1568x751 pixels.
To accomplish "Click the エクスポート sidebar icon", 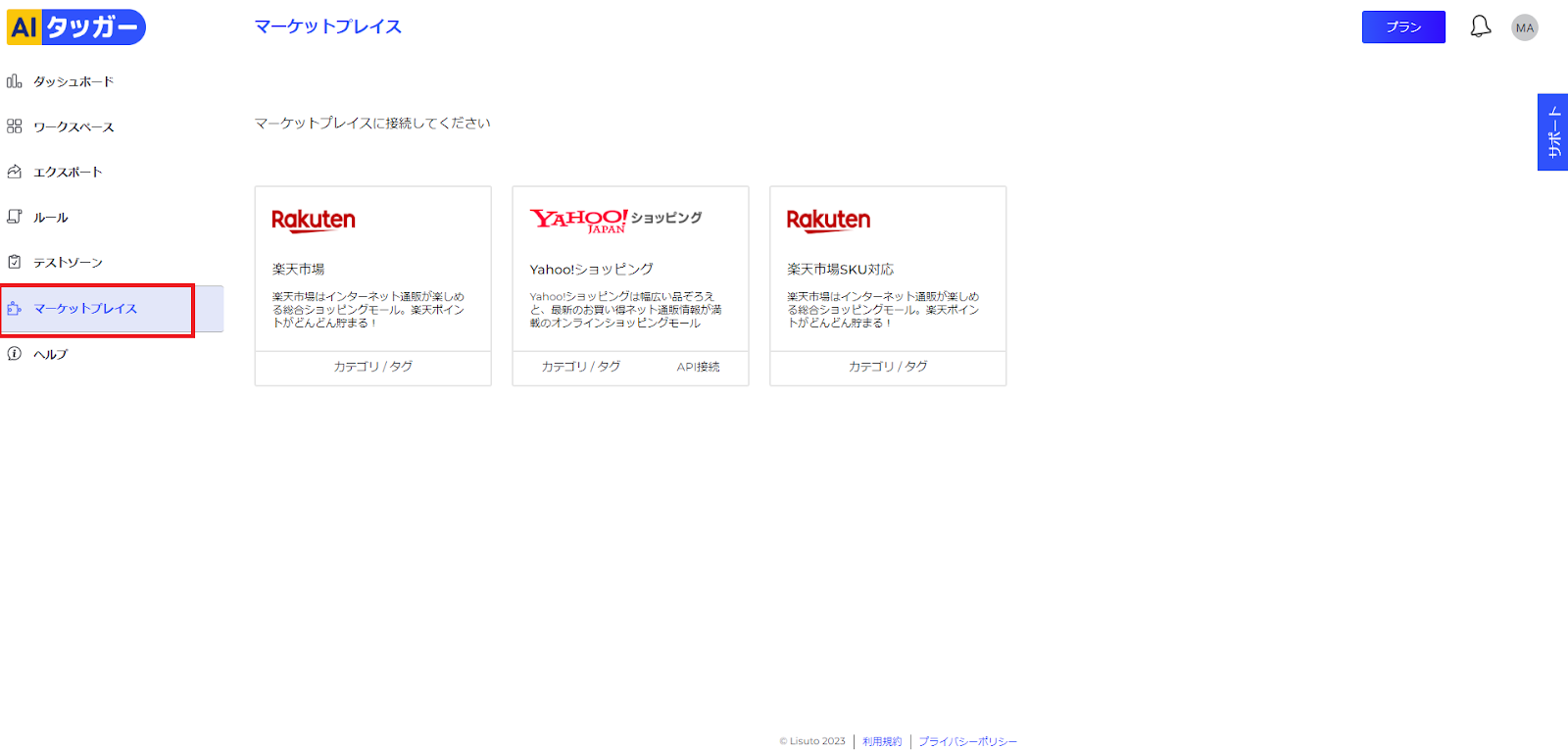I will click(15, 172).
